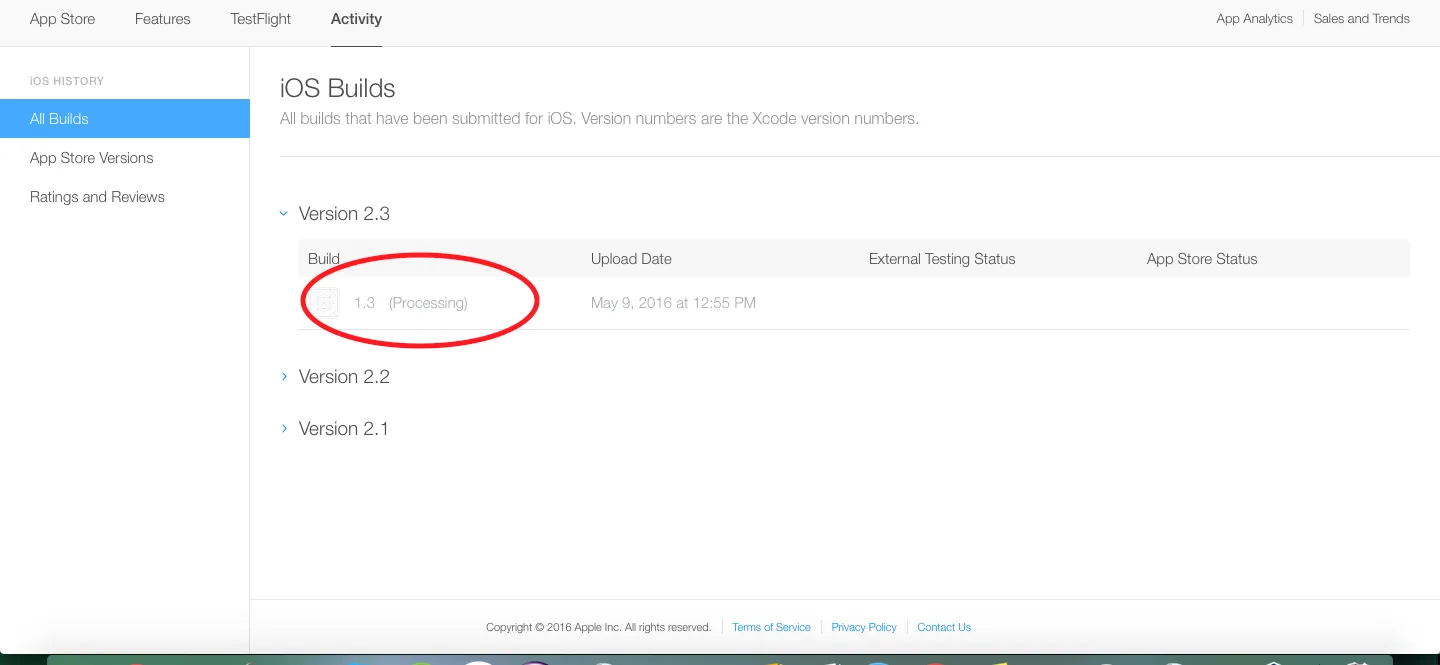The image size is (1440, 665).
Task: Open the TestFlight tab
Action: 260,19
